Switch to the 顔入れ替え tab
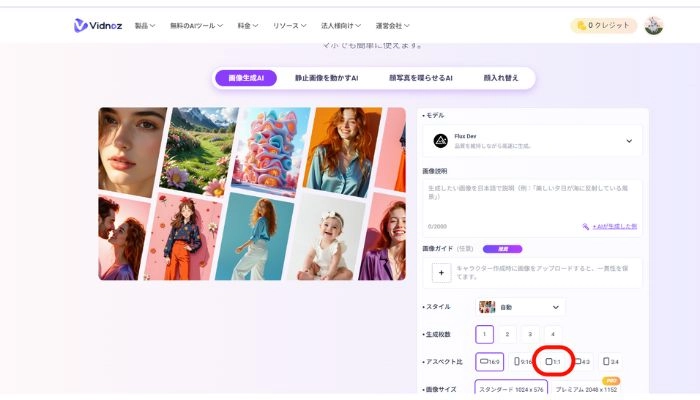The width and height of the screenshot is (700, 400). [x=499, y=77]
